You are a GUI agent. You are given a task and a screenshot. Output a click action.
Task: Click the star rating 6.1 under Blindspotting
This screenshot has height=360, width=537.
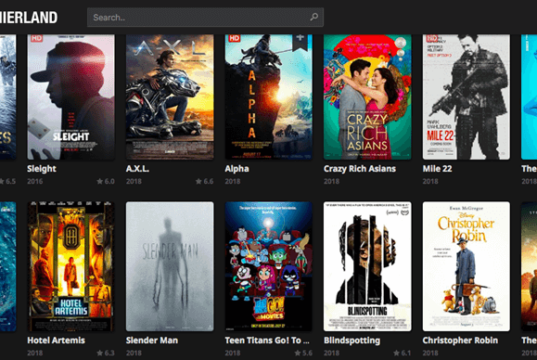coord(402,353)
